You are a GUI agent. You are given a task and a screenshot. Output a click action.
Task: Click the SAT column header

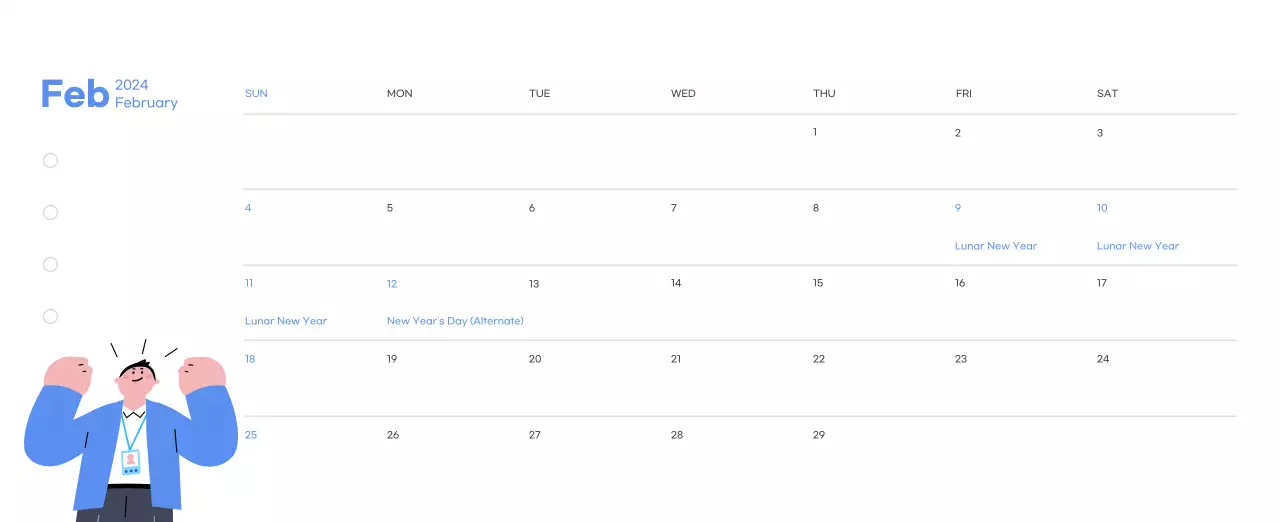(x=1107, y=94)
